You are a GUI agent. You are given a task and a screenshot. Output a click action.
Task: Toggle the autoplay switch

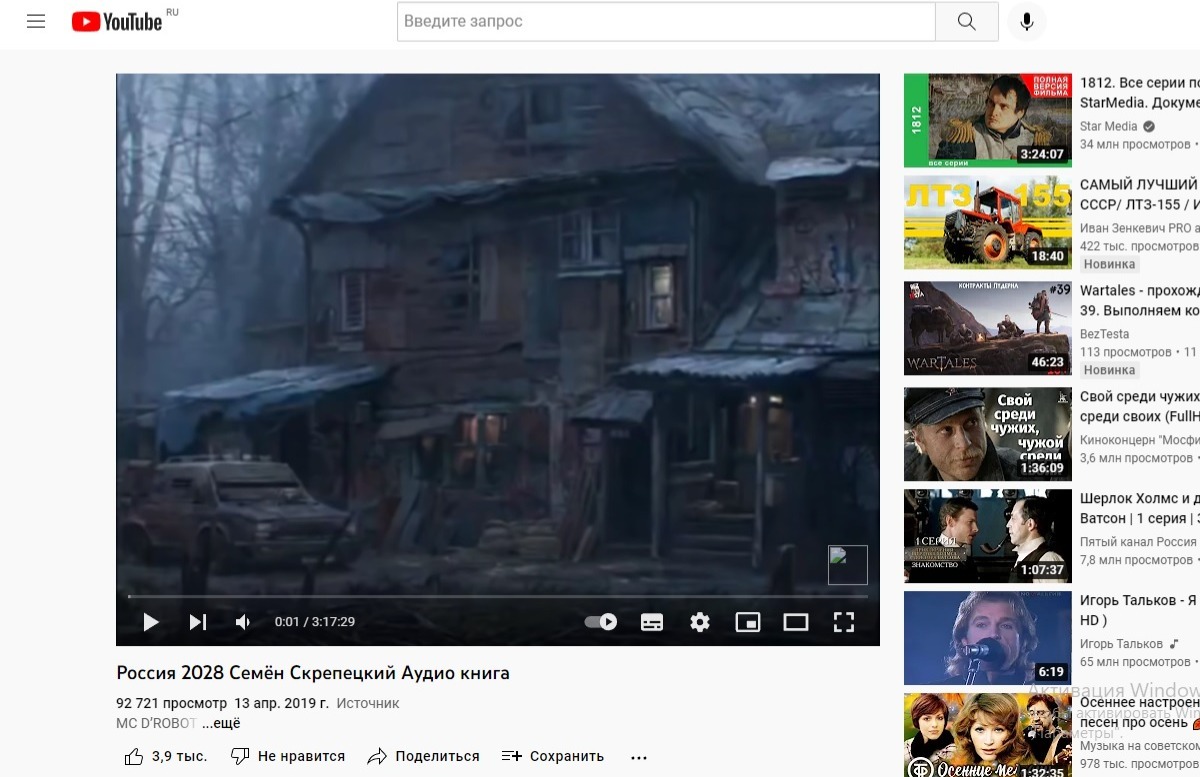coord(601,622)
